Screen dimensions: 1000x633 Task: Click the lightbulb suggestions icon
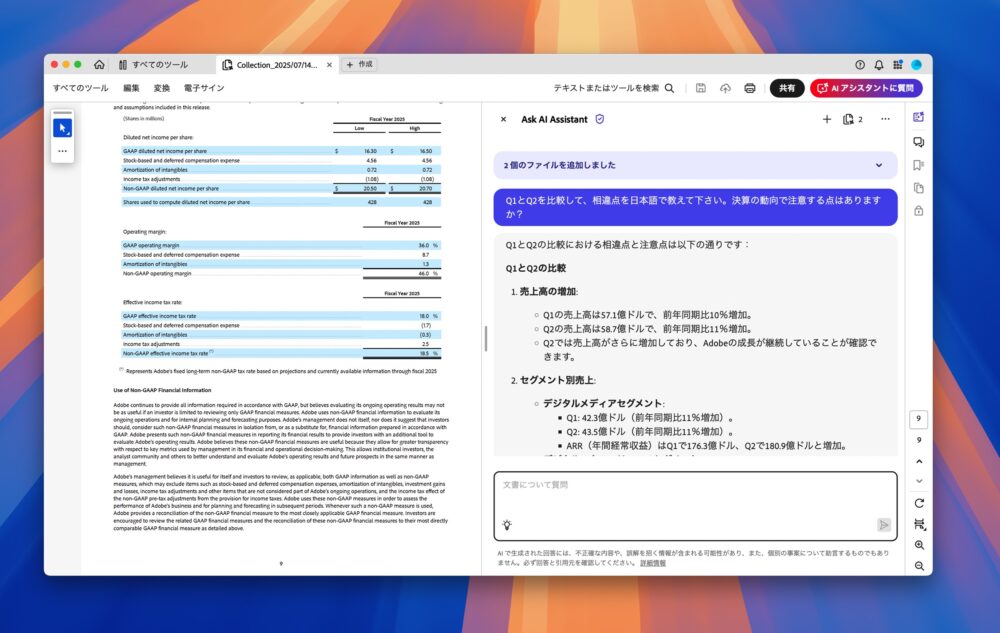coord(507,525)
